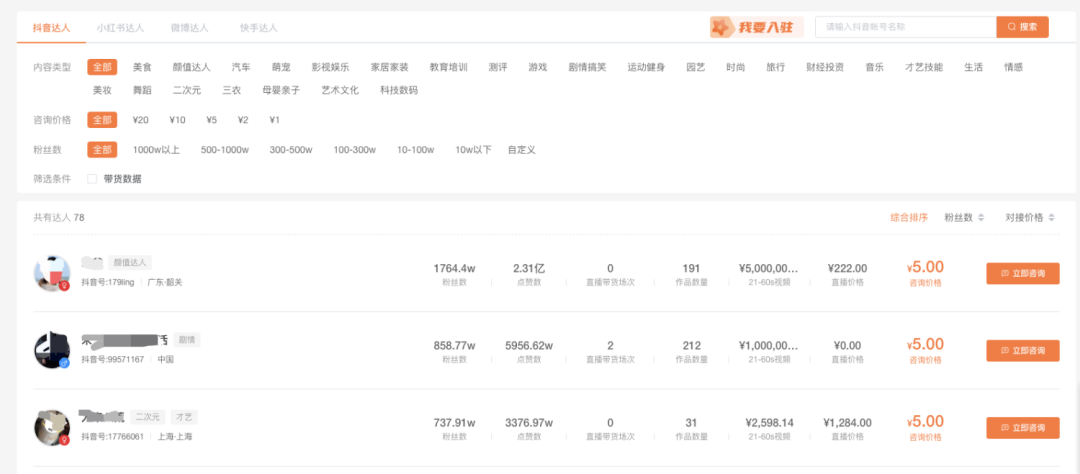Switch to the 小红书达人 tab

[x=121, y=28]
